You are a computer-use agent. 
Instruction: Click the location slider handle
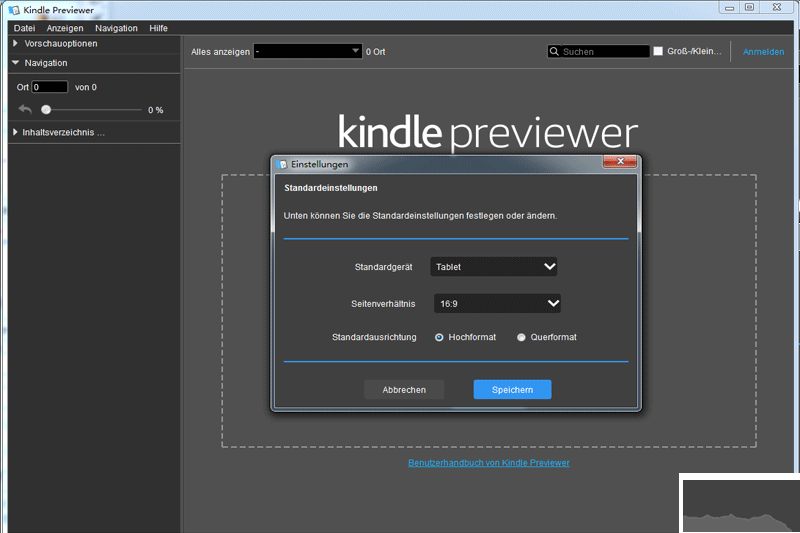tap(46, 110)
